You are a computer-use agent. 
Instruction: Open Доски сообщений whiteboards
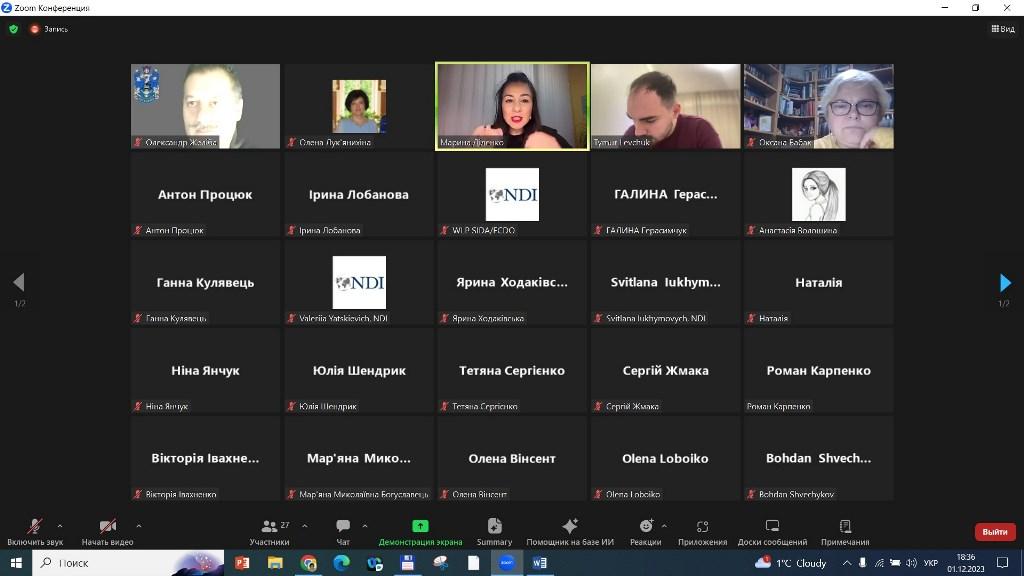pyautogui.click(x=772, y=532)
